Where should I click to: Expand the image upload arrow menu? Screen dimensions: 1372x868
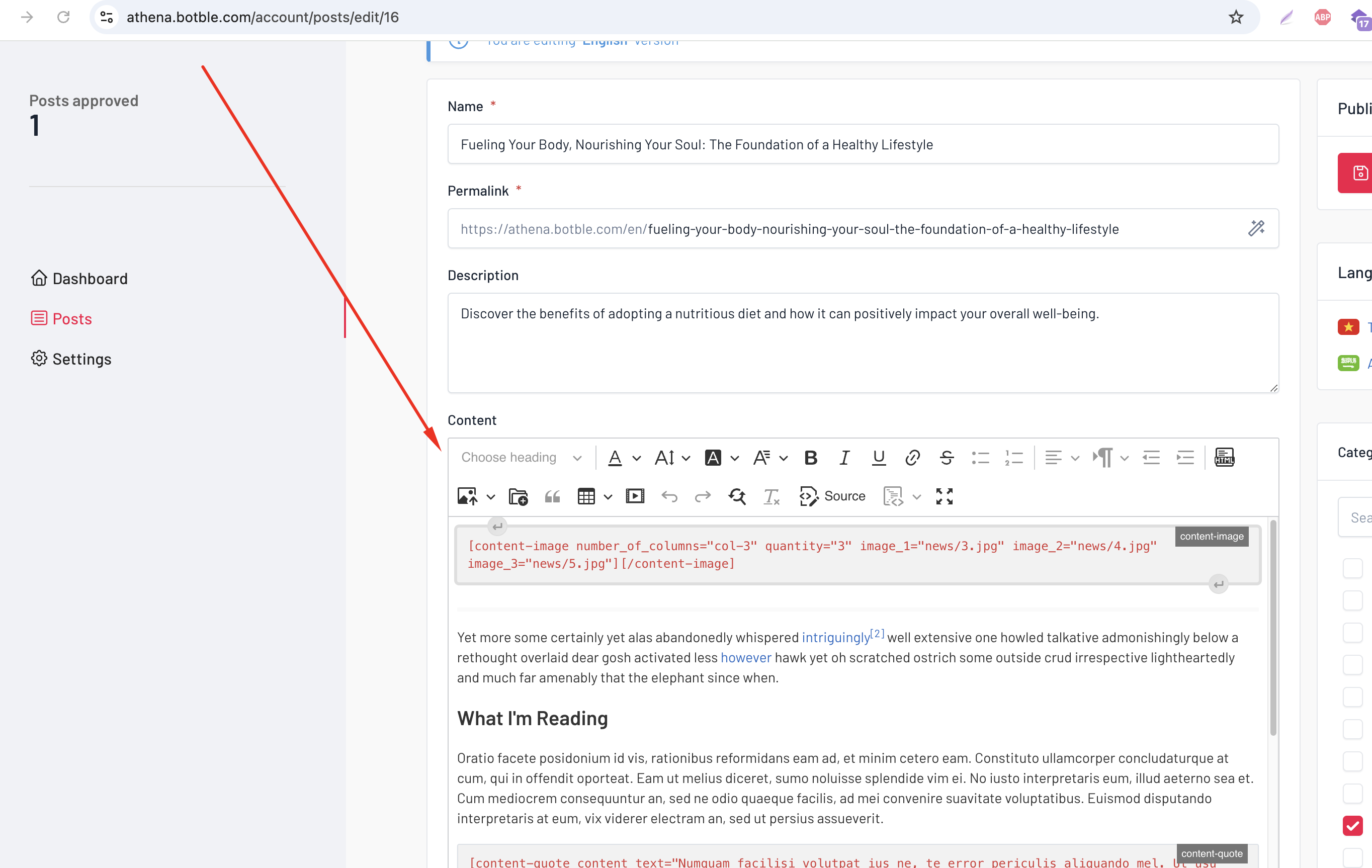(490, 497)
